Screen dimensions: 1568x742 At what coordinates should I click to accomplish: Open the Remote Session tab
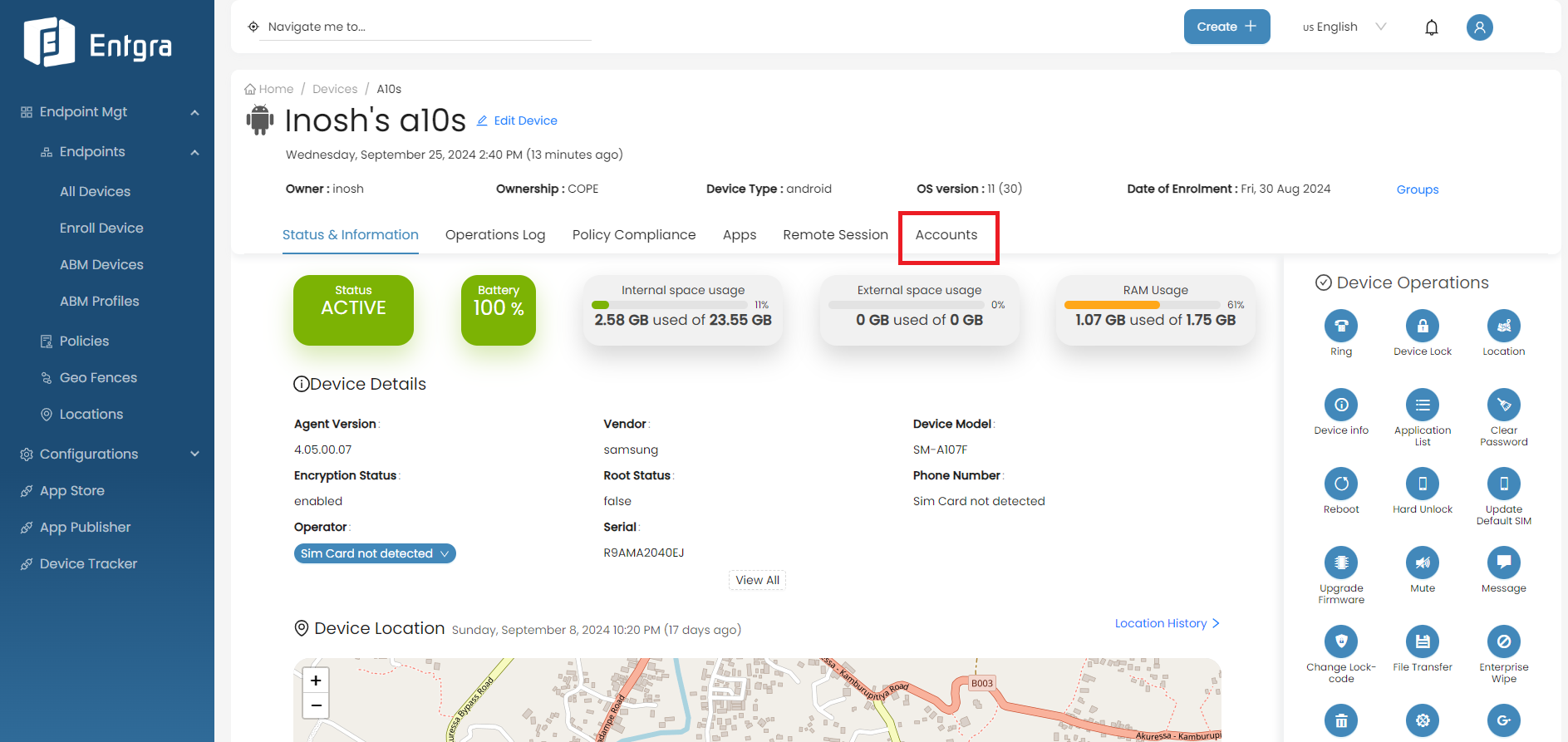pyautogui.click(x=836, y=235)
